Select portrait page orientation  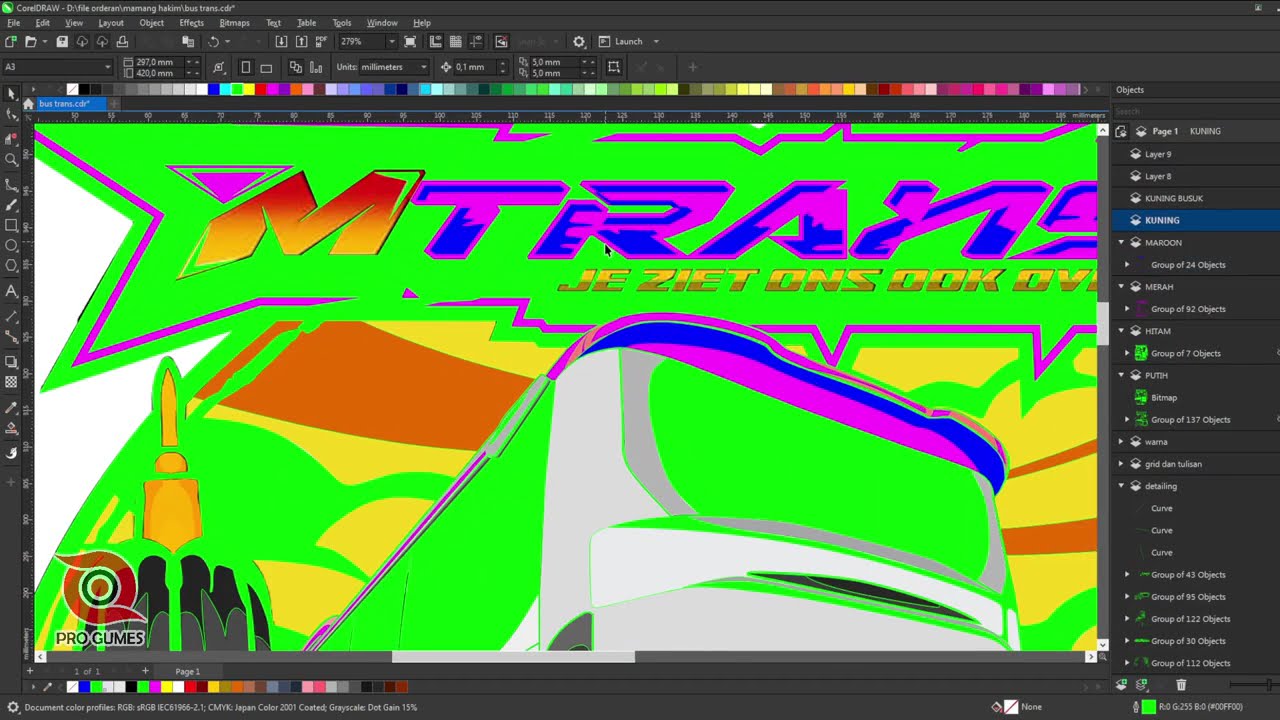(246, 67)
